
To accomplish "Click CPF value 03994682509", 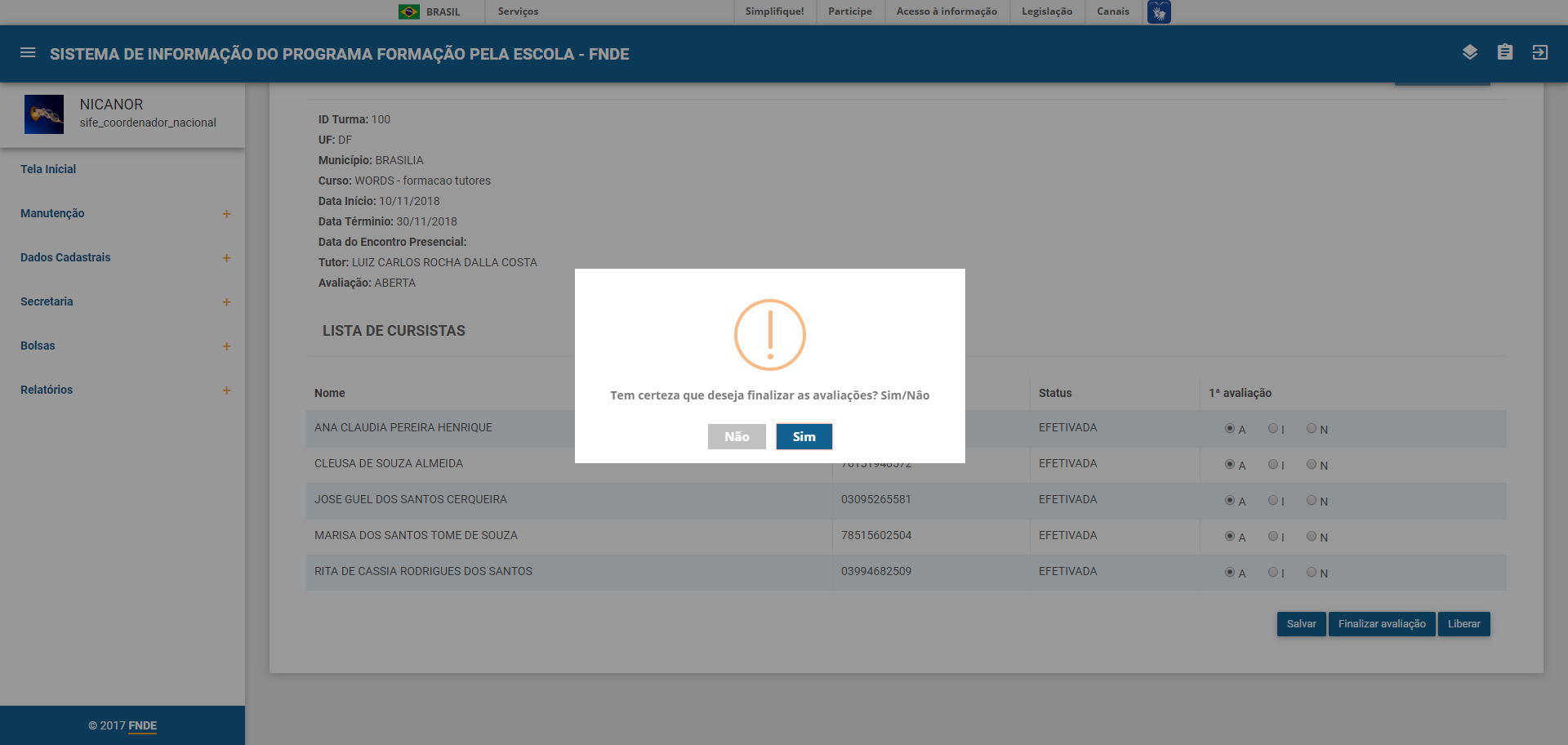I will (x=876, y=571).
